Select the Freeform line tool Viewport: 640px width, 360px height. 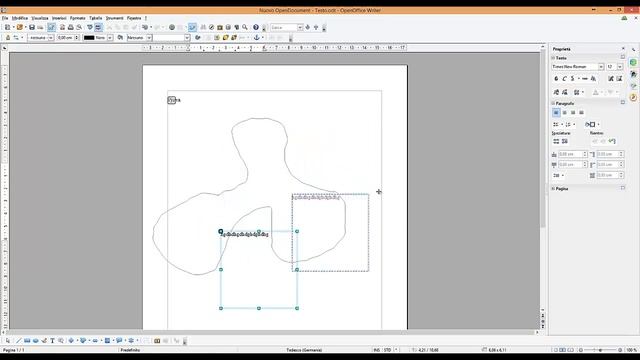point(44,340)
